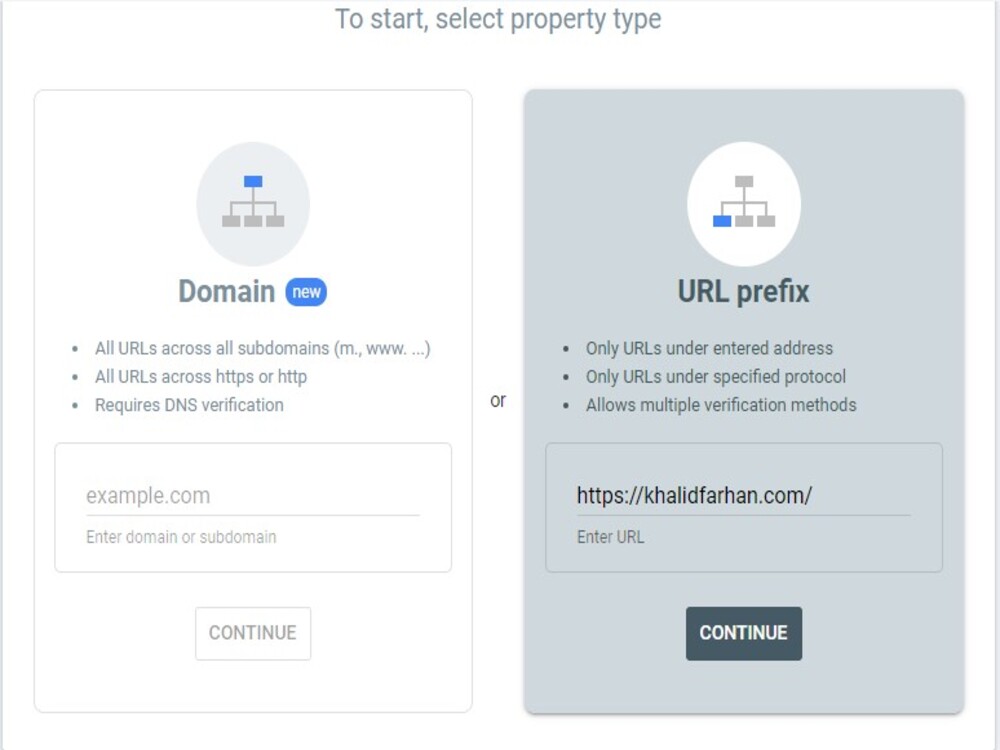
Task: Click the gray root node of URL prefix icon
Action: (744, 181)
